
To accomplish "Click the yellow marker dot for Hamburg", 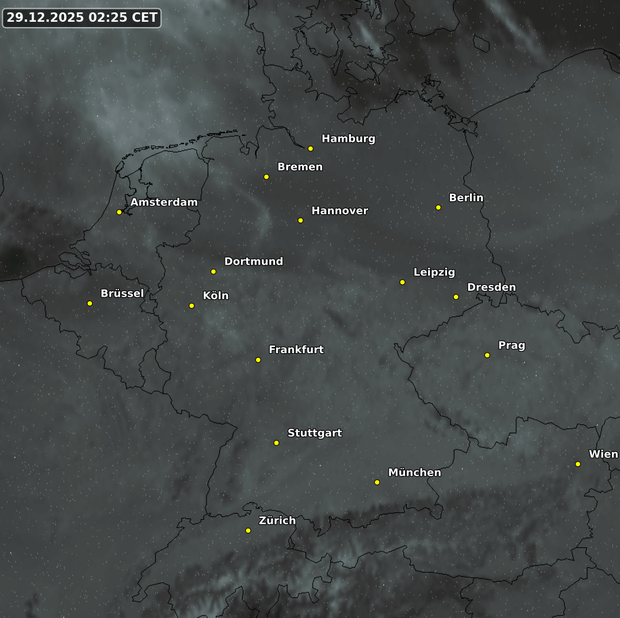I will pos(310,148).
